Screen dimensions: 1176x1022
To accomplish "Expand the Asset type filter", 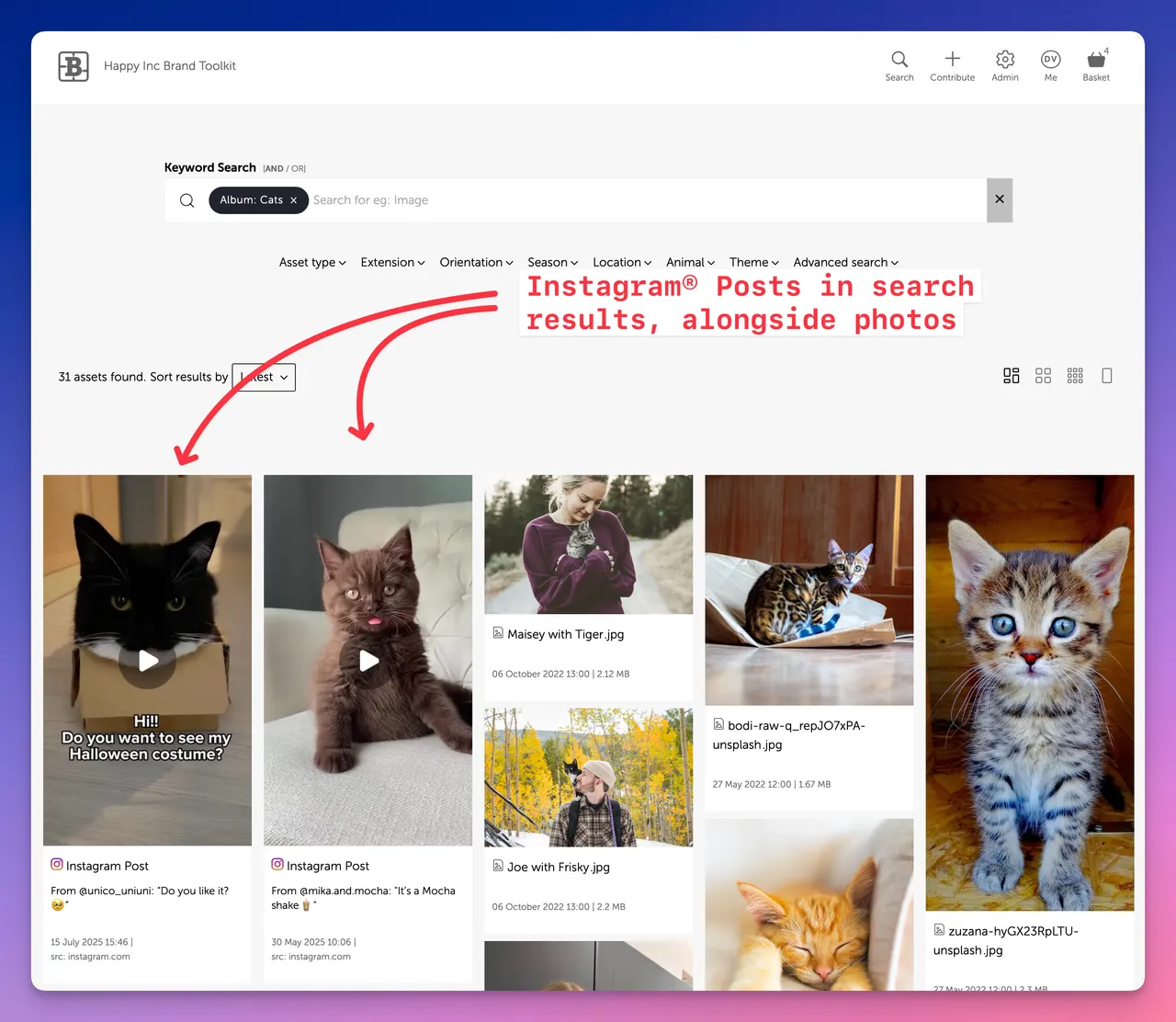I will (312, 263).
